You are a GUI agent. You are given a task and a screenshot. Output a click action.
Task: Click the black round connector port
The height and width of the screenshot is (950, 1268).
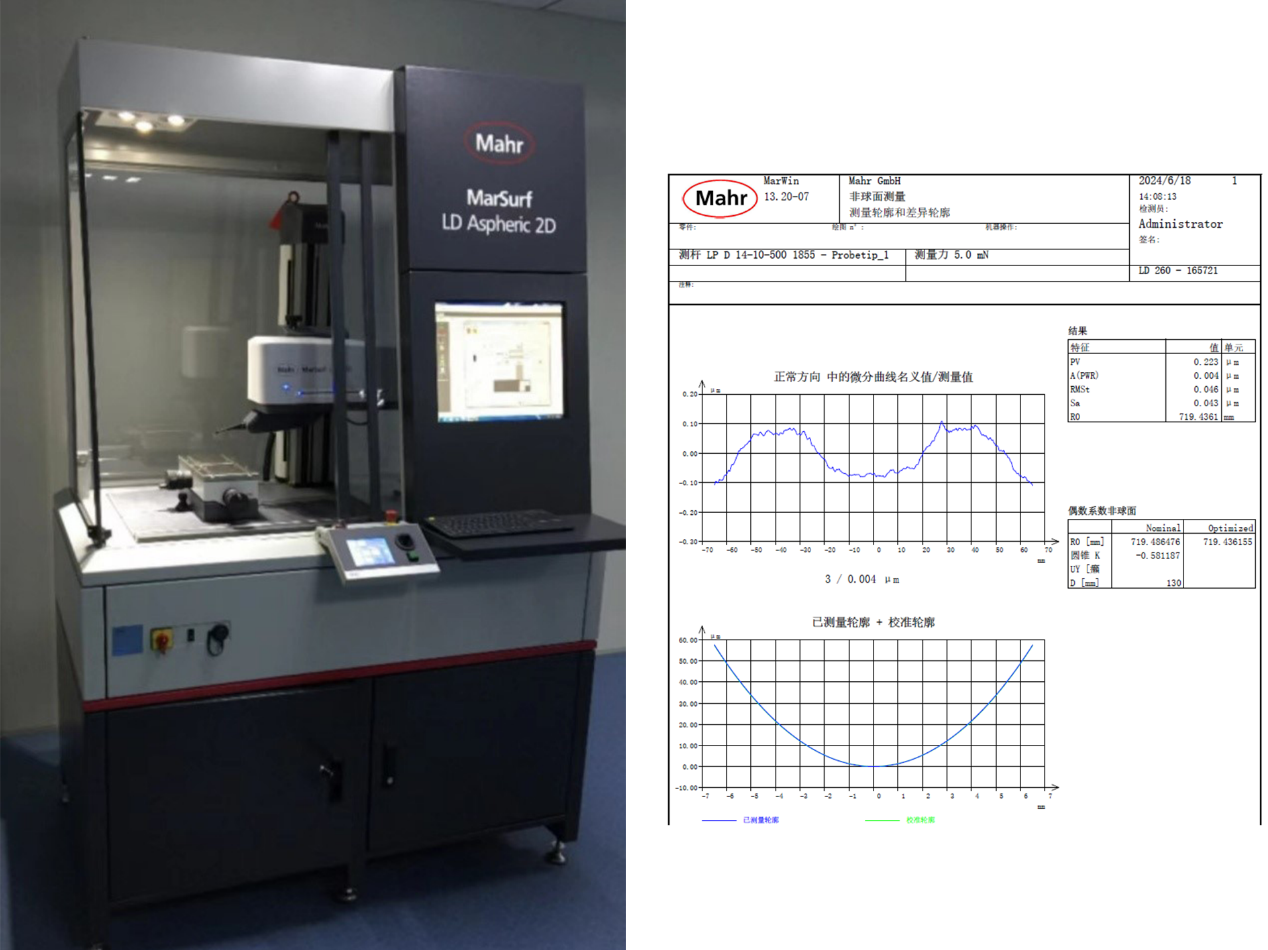(216, 639)
